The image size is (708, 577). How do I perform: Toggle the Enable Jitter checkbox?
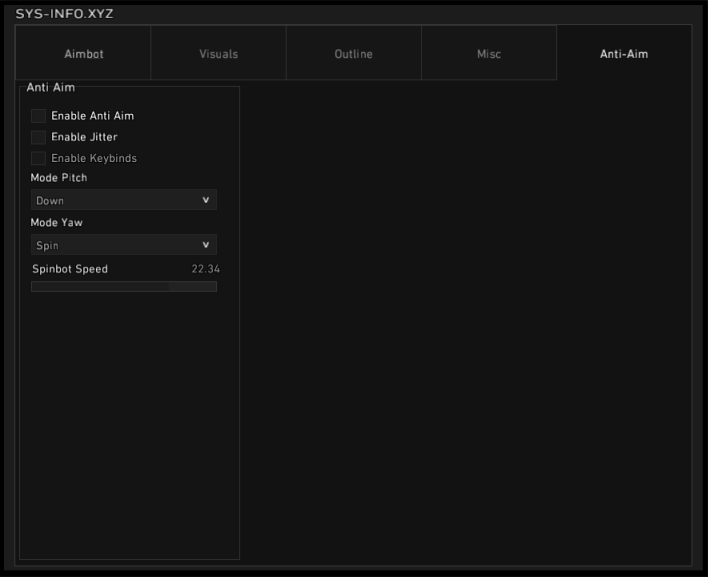coord(39,137)
